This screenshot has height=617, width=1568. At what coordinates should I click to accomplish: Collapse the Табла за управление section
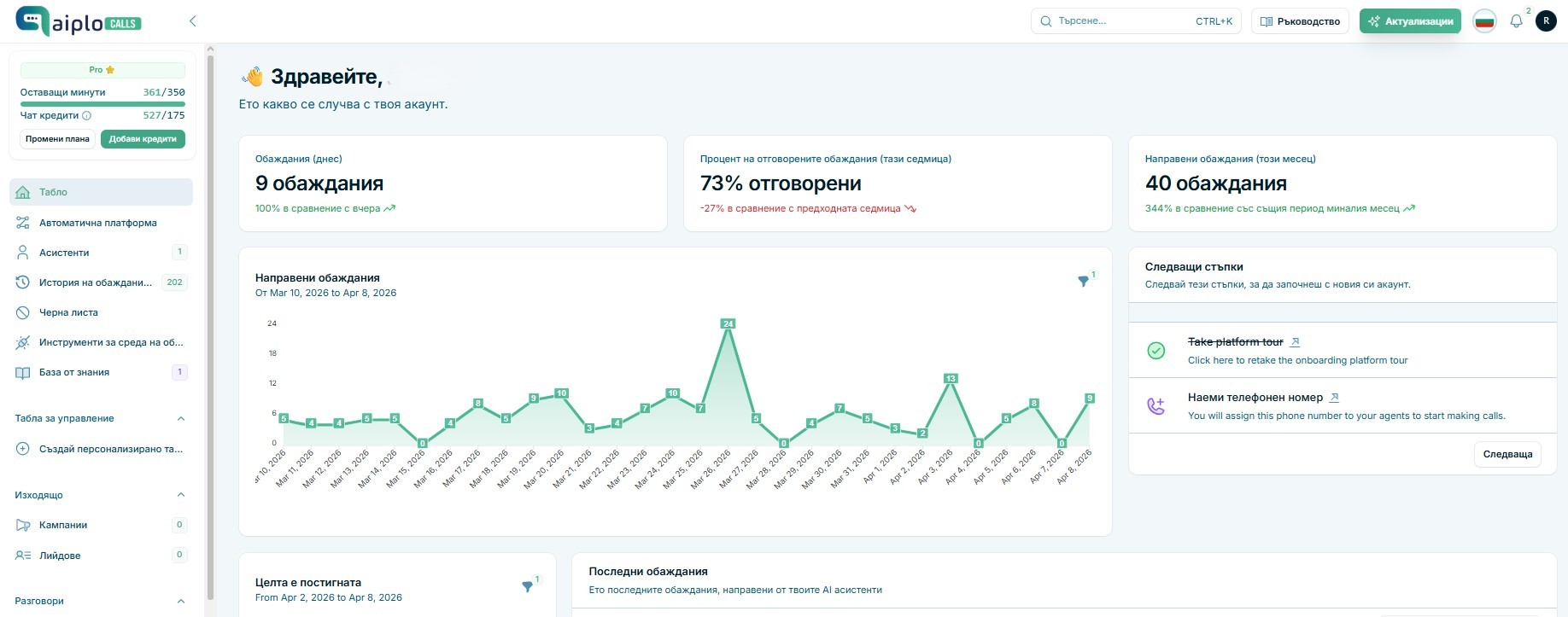pos(180,418)
